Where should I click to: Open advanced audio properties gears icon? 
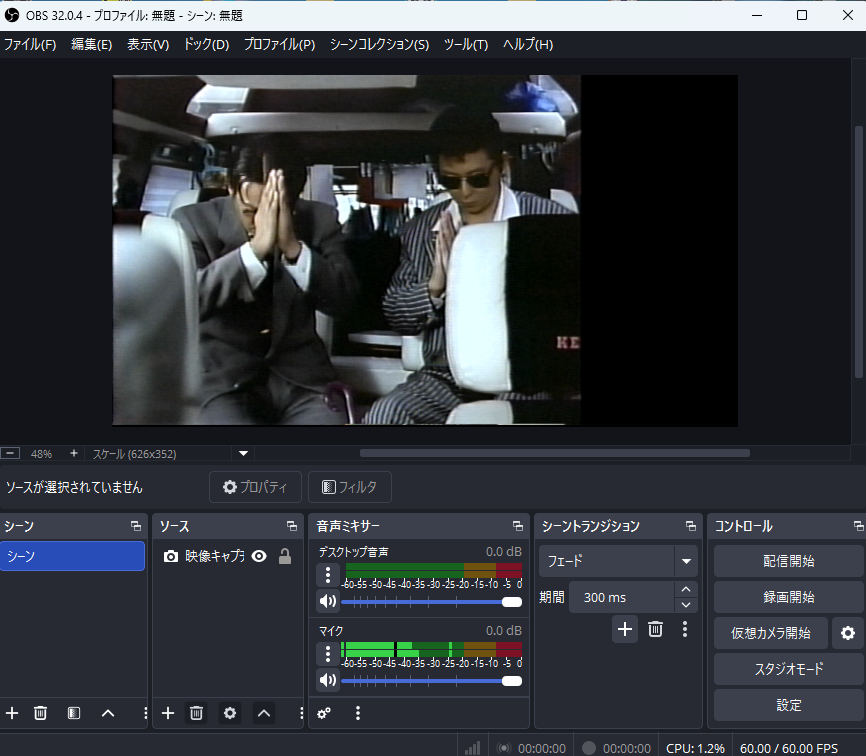click(x=324, y=713)
